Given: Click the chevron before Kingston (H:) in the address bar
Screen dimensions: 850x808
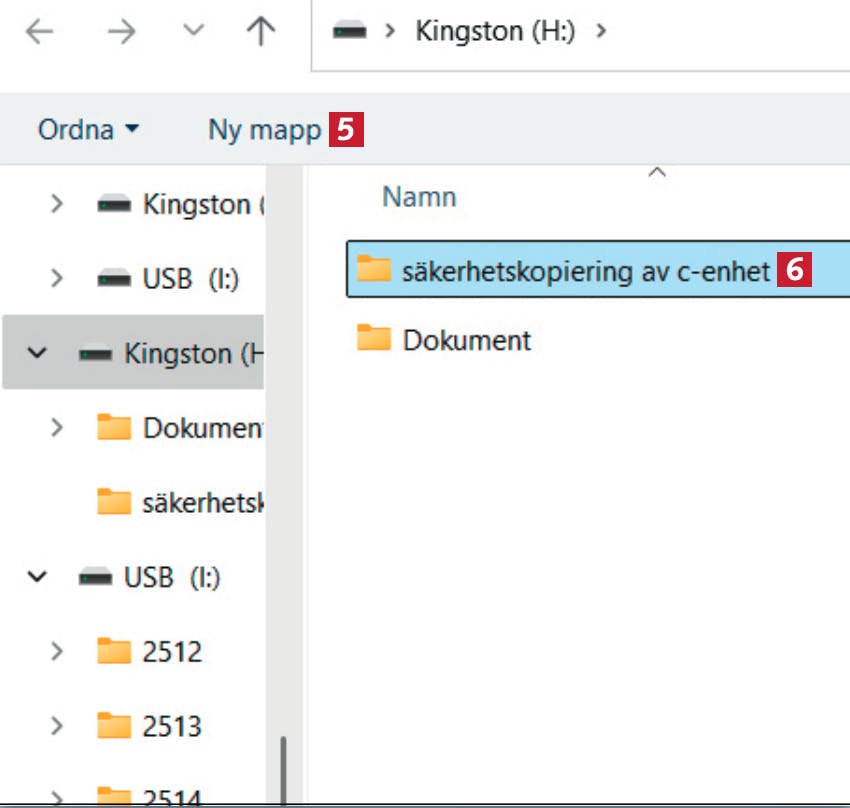Looking at the screenshot, I should (x=389, y=31).
